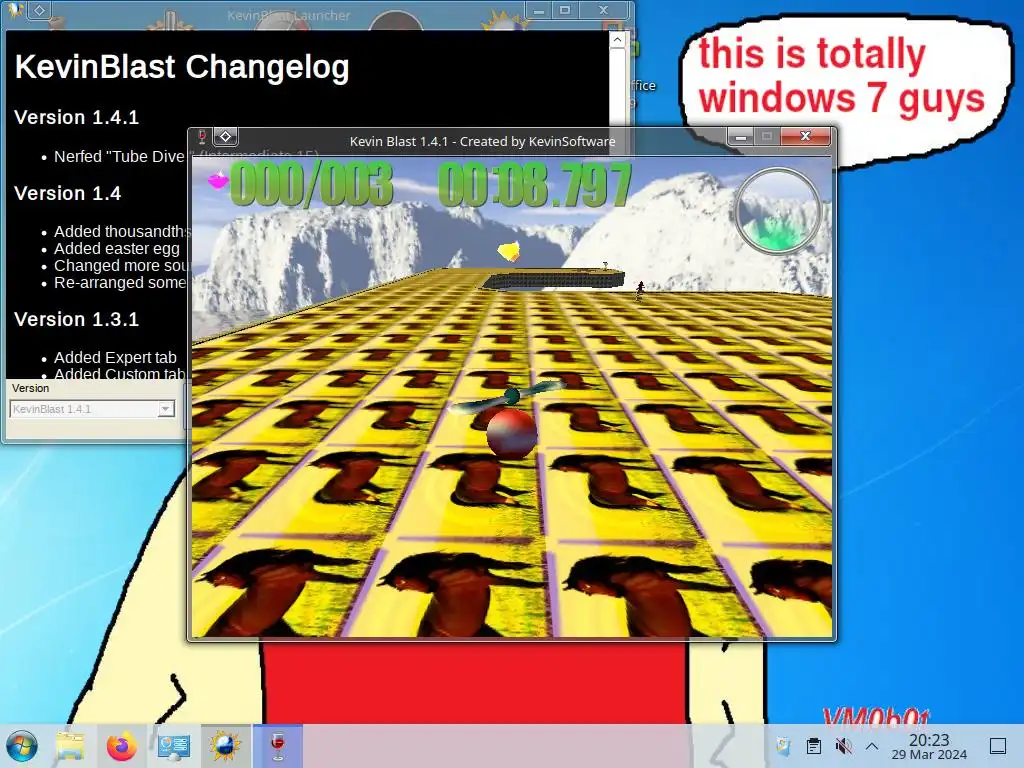Launch Firefox from the taskbar

(x=121, y=746)
